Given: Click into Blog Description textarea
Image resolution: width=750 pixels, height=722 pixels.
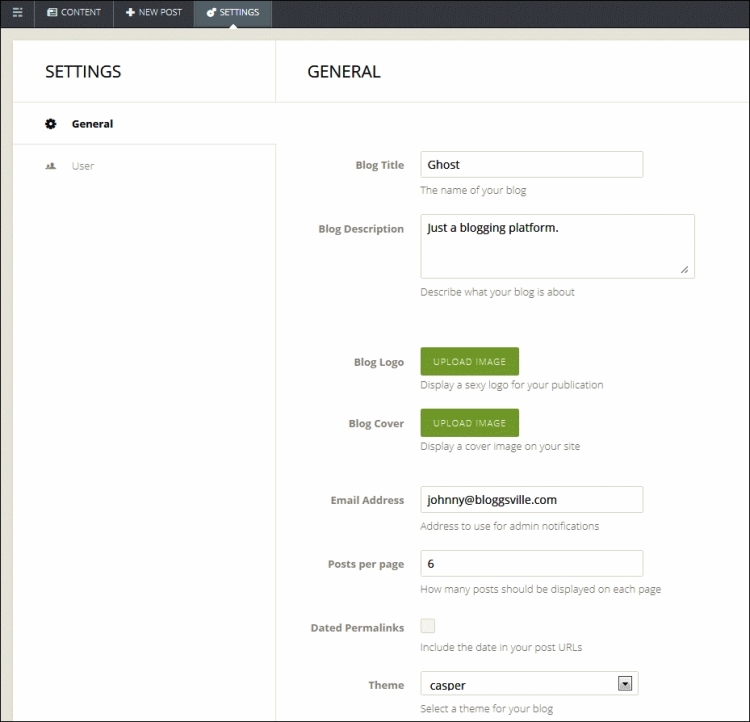Looking at the screenshot, I should tap(557, 246).
